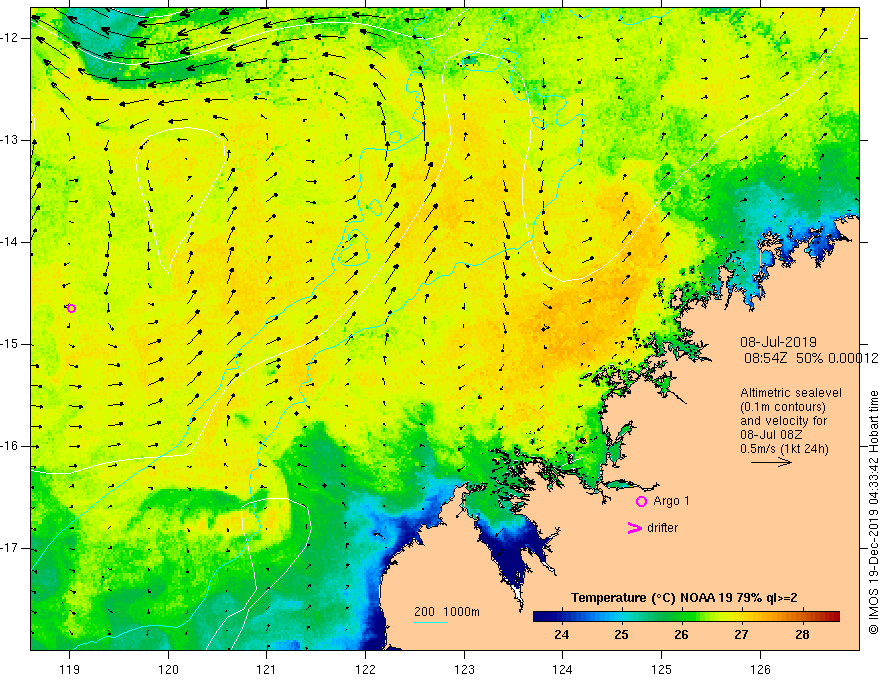Viewport: 880px width, 680px height.
Task: Click longitude label 125
Action: coord(662,669)
